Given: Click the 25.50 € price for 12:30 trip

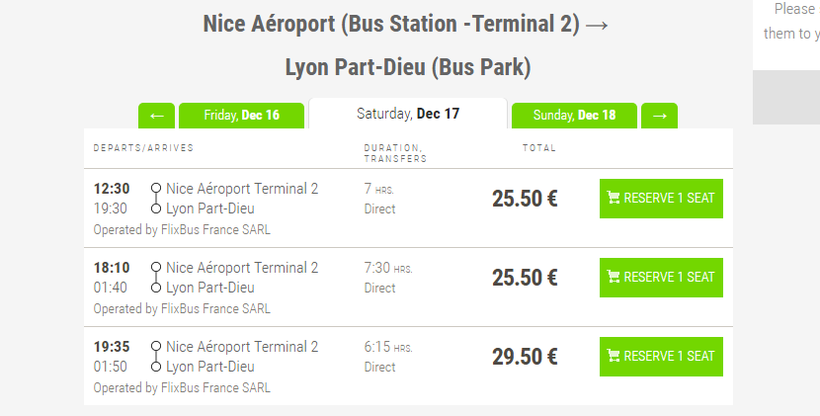Looking at the screenshot, I should click(x=524, y=198).
